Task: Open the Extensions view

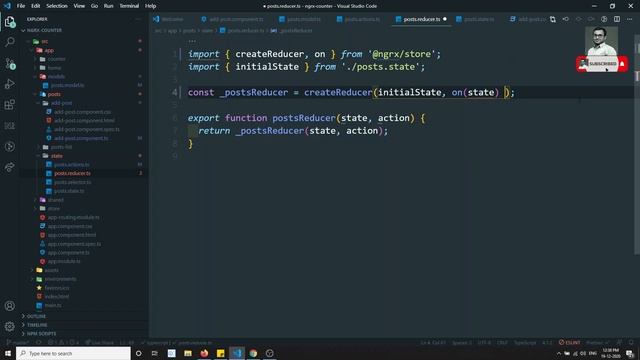Action: (10, 104)
